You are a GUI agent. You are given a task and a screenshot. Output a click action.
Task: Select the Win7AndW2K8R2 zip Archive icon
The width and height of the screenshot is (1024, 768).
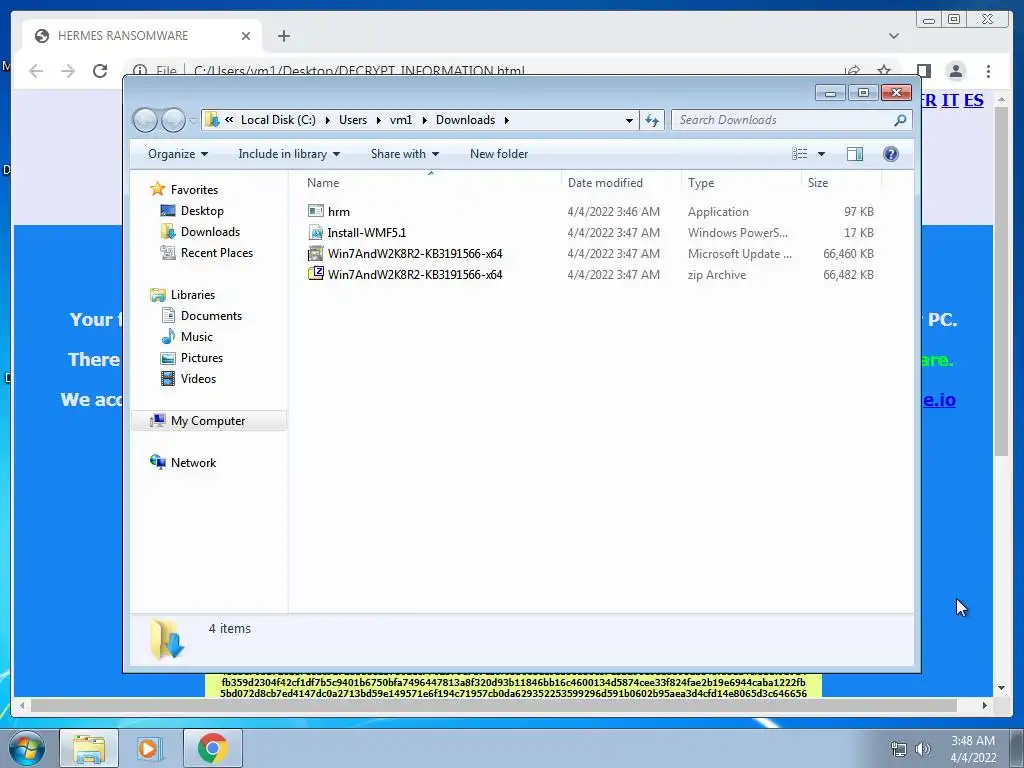(316, 274)
